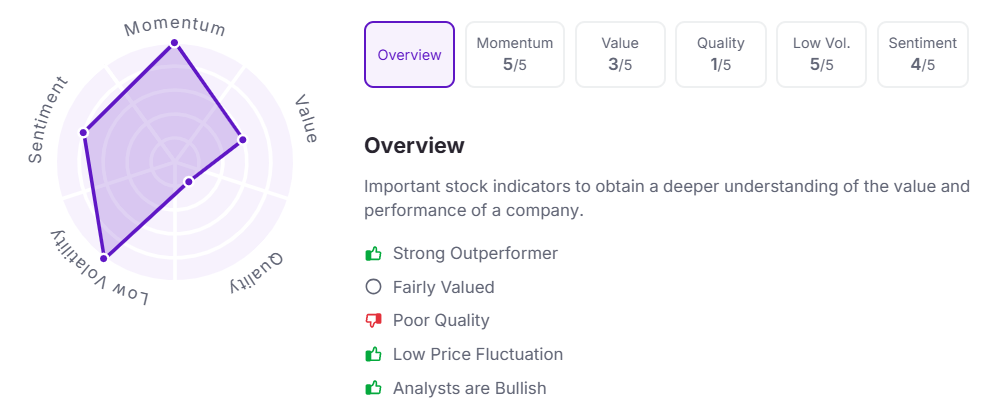Select the Momentum point on radar chart

[174, 44]
